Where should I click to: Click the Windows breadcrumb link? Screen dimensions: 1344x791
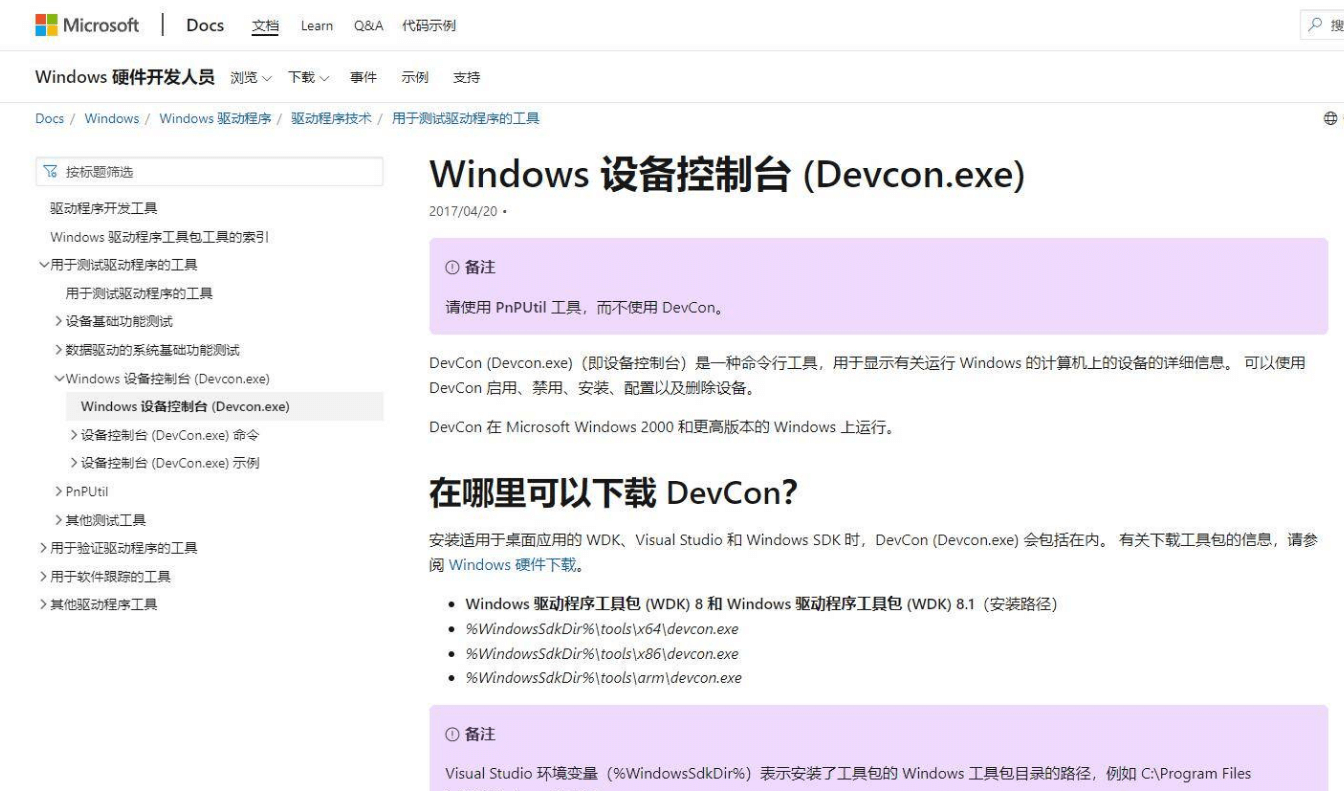pyautogui.click(x=112, y=118)
